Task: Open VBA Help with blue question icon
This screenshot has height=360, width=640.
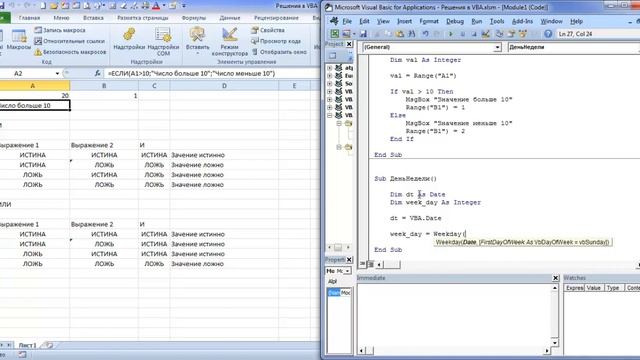Action: tap(548, 34)
